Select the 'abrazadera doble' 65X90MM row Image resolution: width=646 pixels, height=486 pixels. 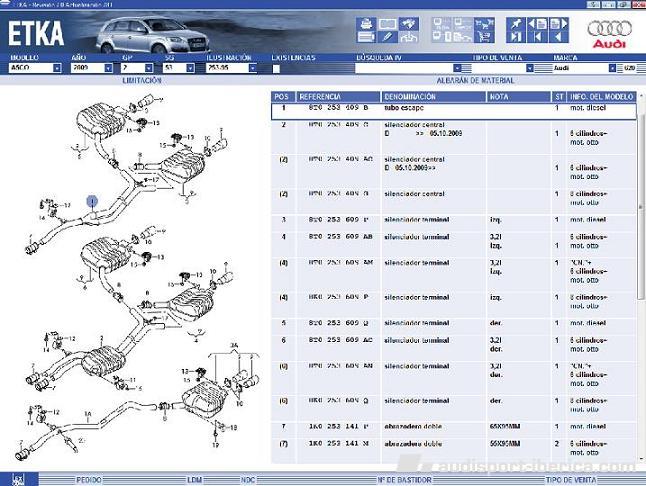pyautogui.click(x=454, y=427)
